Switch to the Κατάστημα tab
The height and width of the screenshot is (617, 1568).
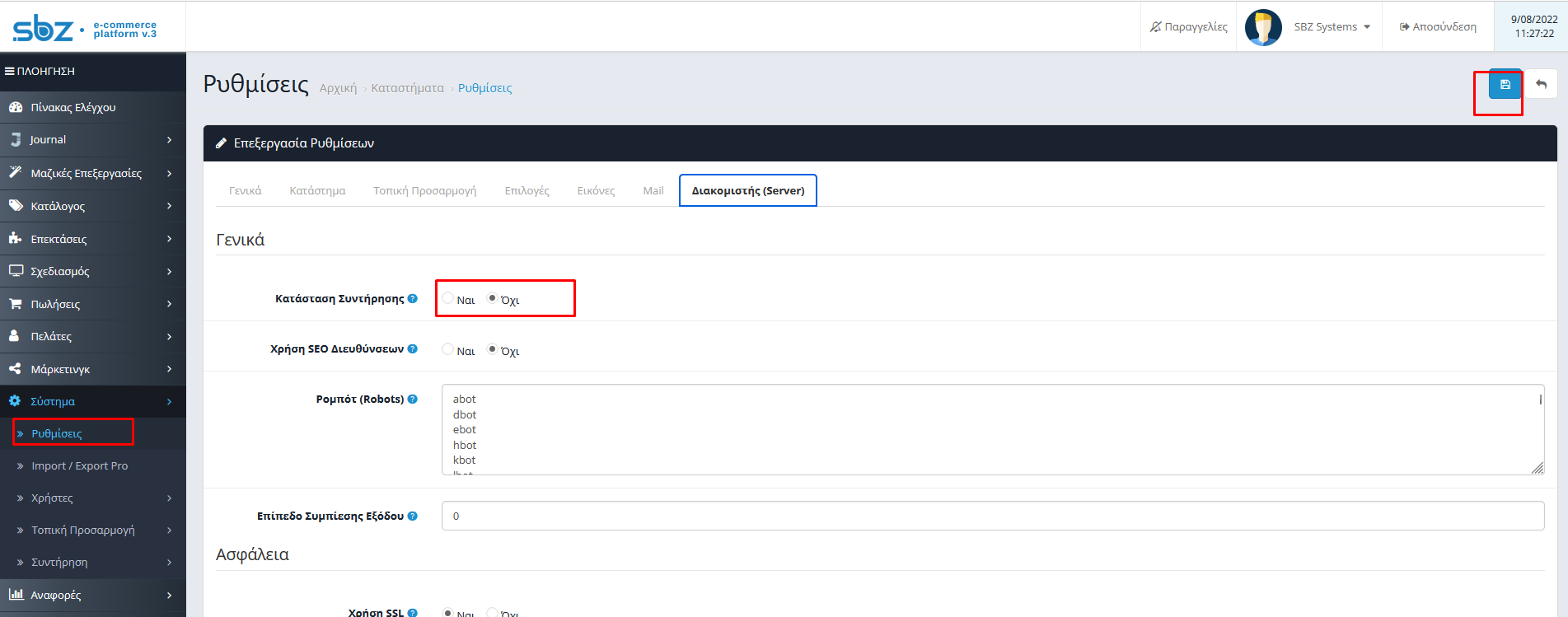pos(317,191)
